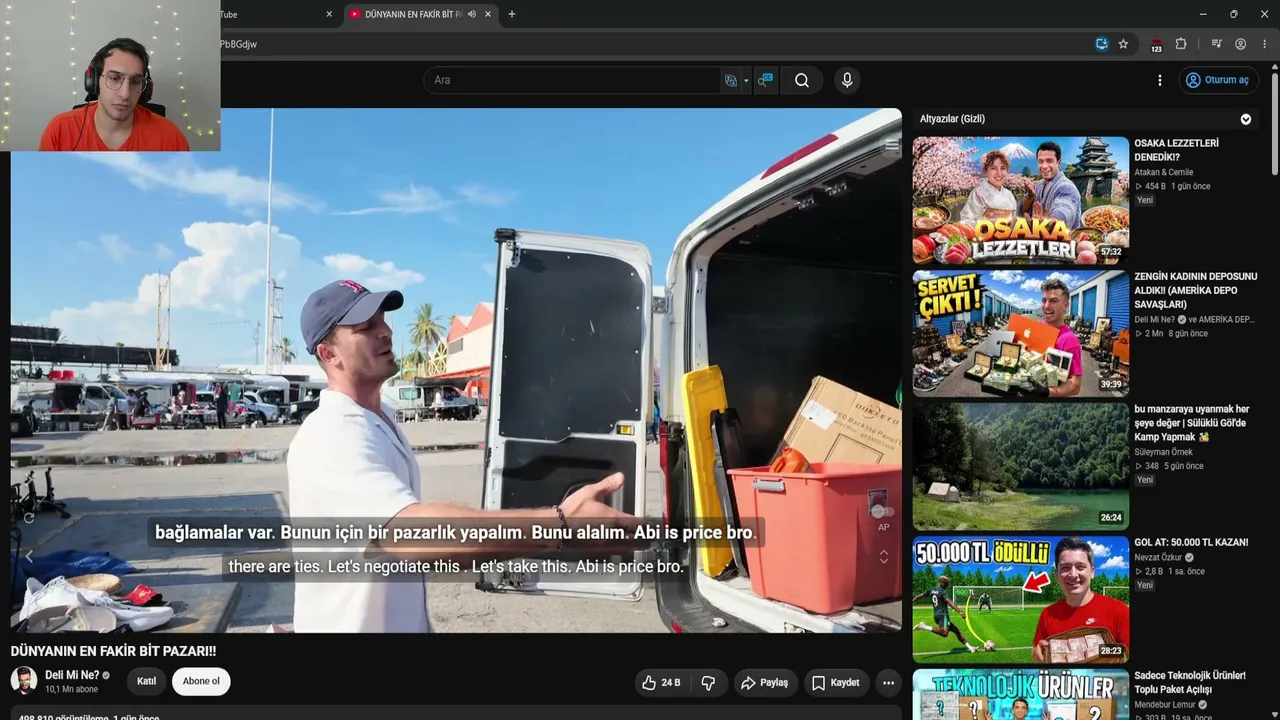Click the 10,1 Mn abone subscriber count
1280x720 pixels.
tap(72, 689)
